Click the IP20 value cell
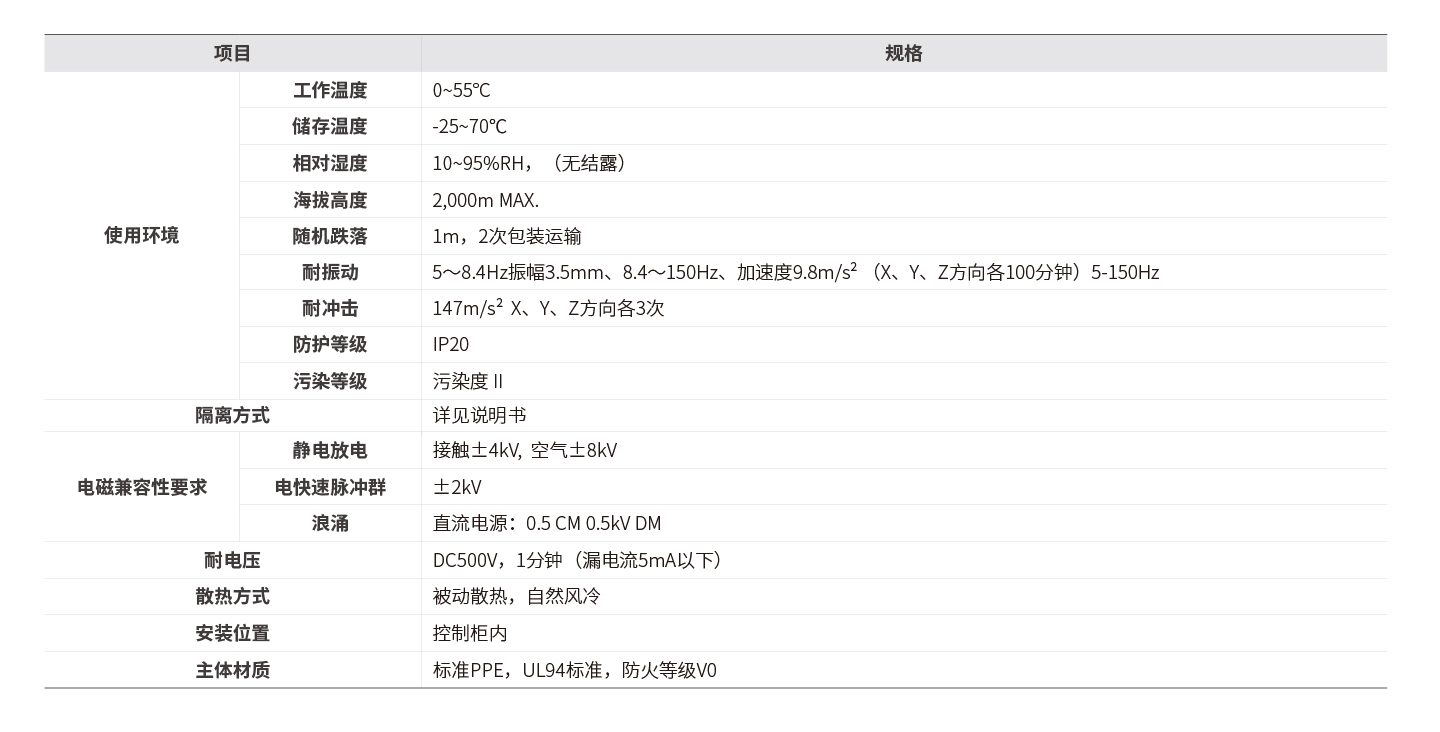 click(x=452, y=344)
